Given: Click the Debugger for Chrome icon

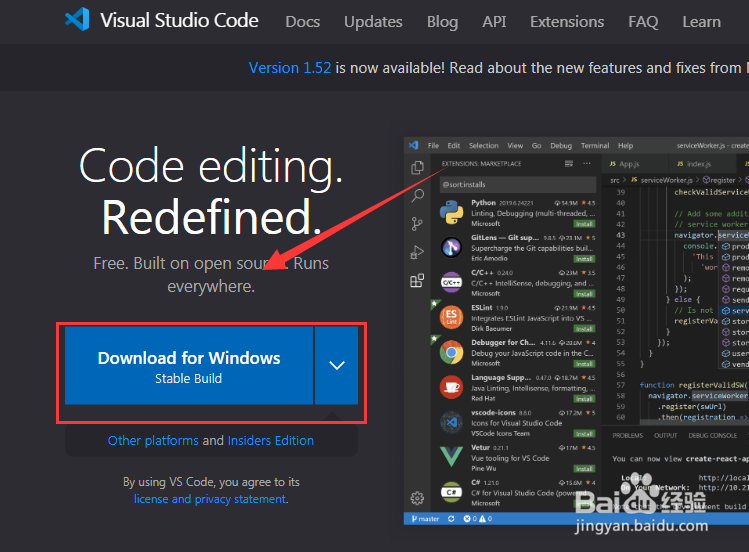Looking at the screenshot, I should 451,352.
